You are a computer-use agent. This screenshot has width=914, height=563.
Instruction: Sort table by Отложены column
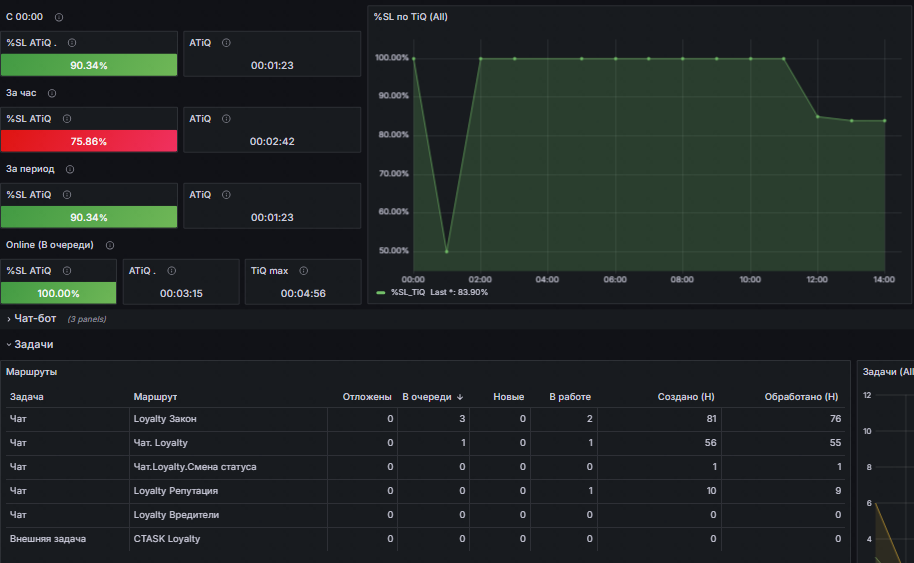[x=367, y=397]
